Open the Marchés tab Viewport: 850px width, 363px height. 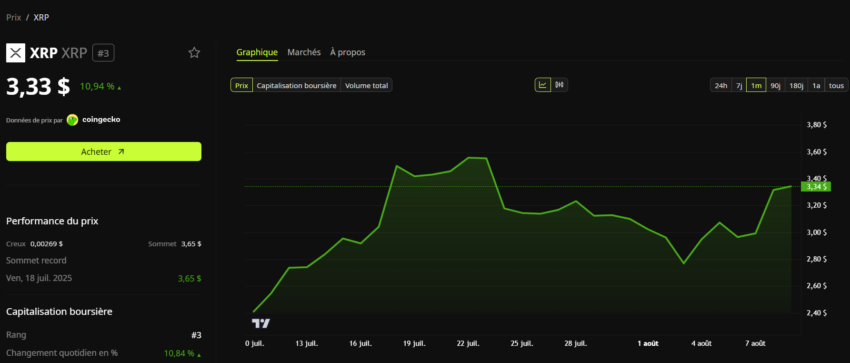(304, 53)
